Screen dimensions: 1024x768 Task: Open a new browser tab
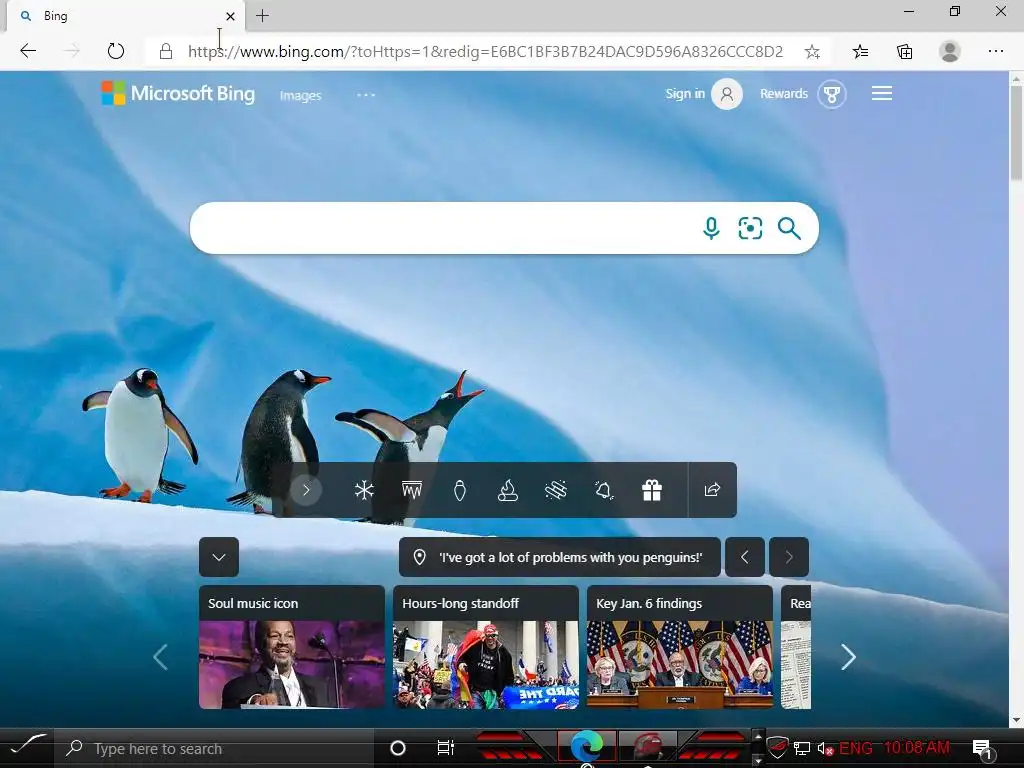tap(263, 16)
